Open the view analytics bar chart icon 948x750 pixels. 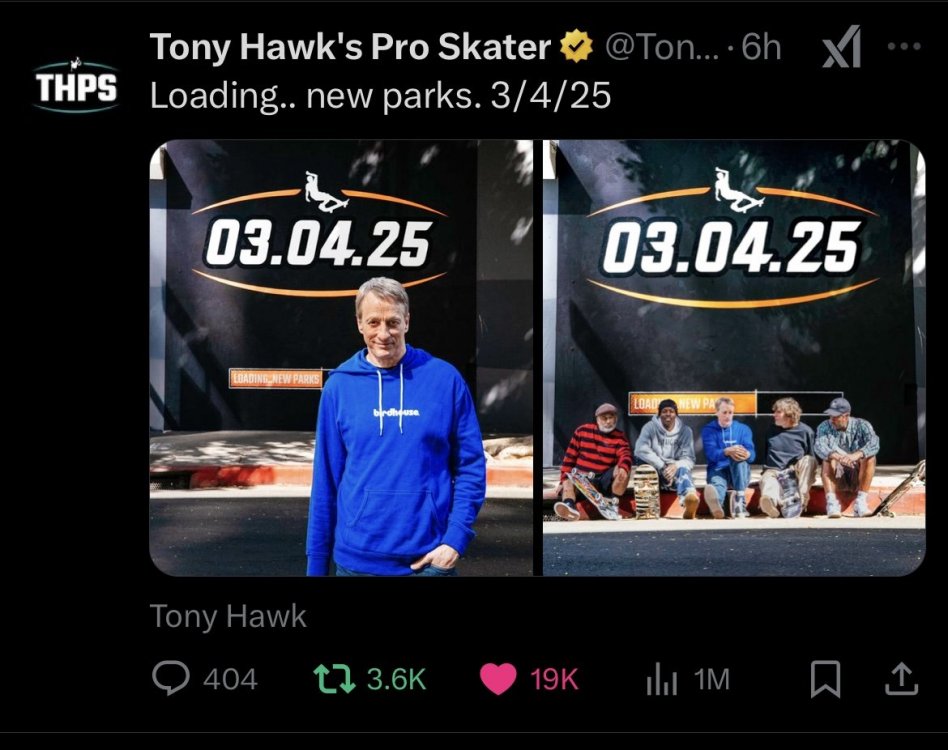661,680
